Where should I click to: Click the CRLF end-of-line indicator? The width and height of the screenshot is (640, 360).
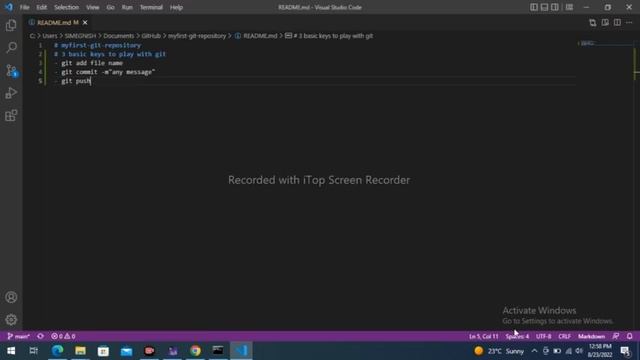point(564,336)
